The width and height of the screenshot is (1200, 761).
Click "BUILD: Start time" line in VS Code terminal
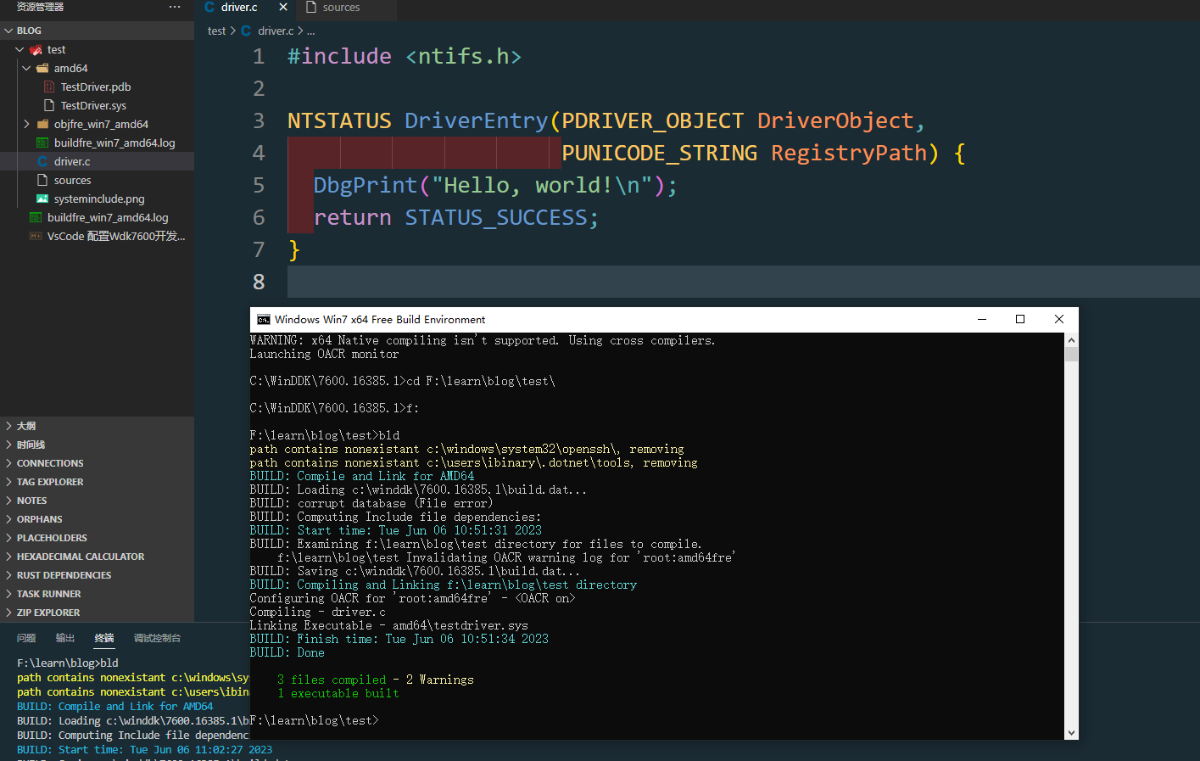tap(144, 749)
